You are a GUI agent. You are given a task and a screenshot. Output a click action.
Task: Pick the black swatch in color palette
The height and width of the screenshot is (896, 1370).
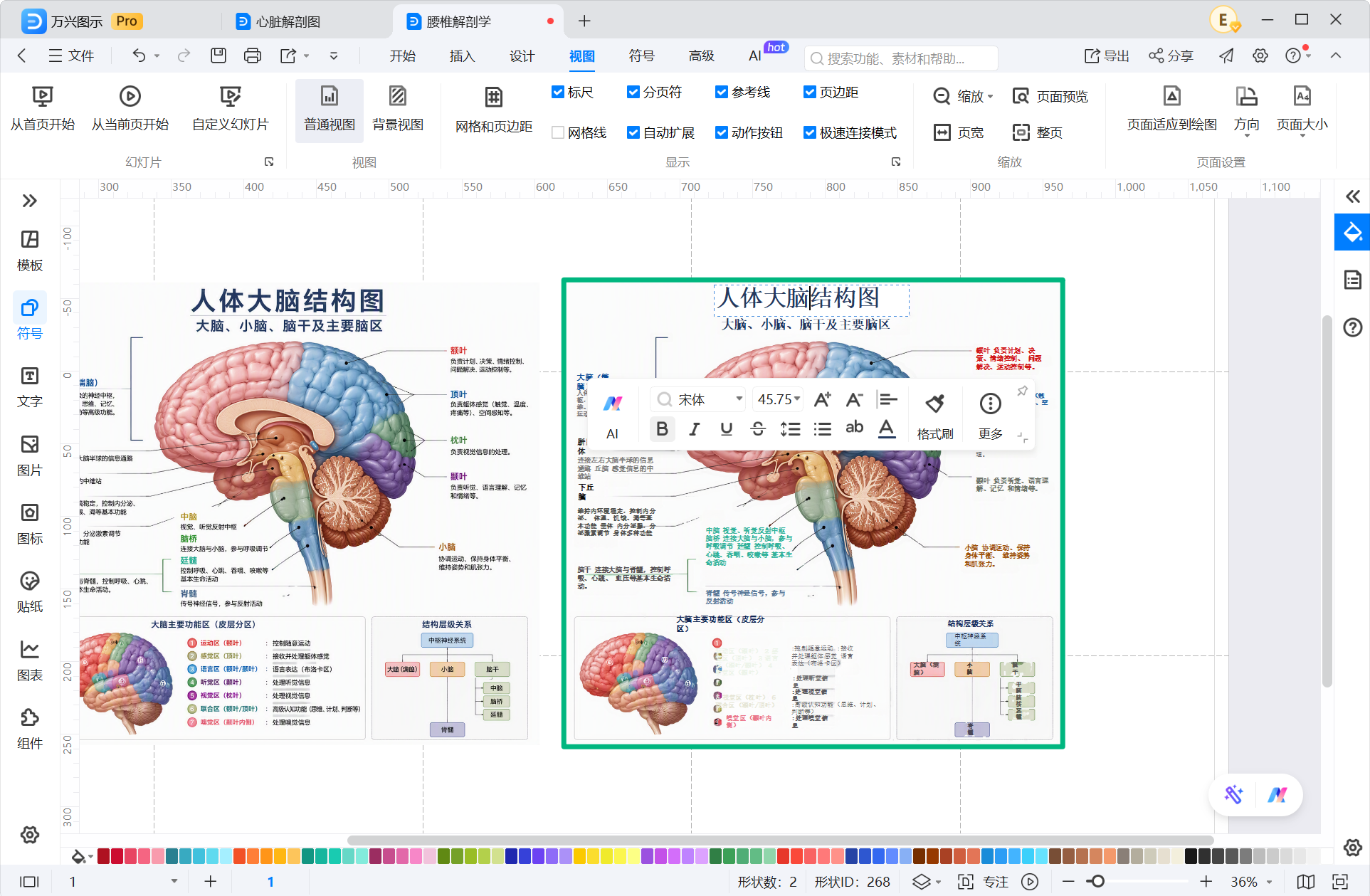[x=1191, y=856]
